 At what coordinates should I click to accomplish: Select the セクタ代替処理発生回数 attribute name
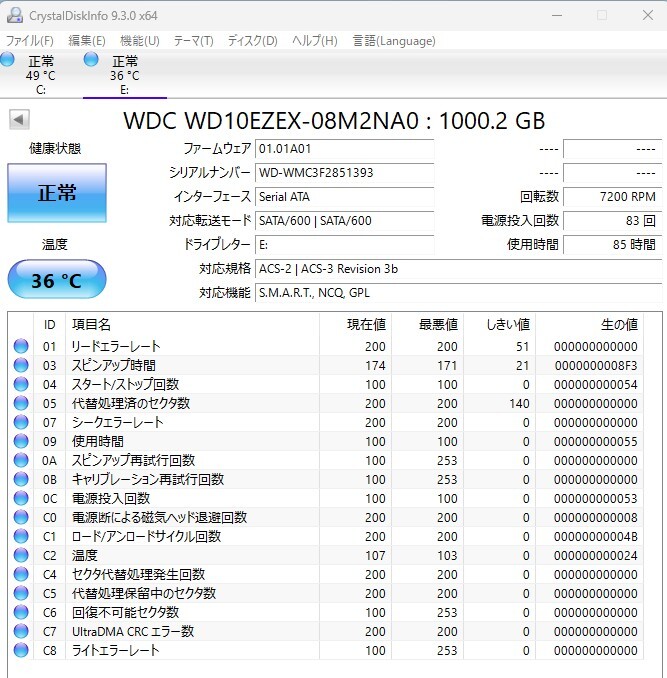[138, 575]
